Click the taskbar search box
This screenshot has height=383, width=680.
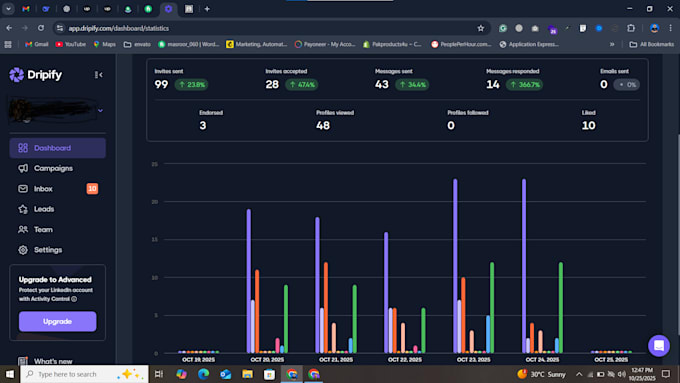point(84,374)
